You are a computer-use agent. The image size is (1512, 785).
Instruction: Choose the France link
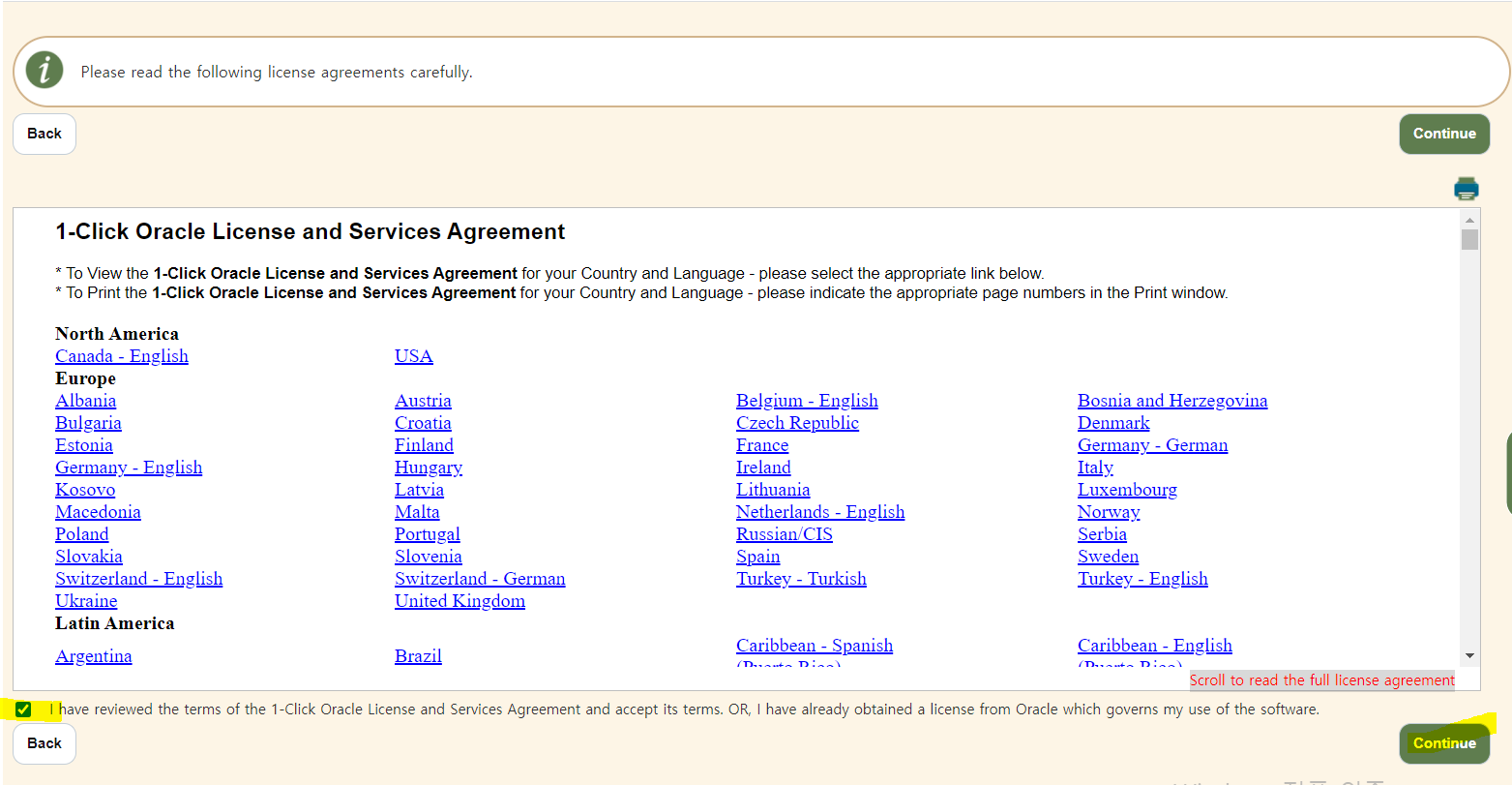[x=762, y=445]
